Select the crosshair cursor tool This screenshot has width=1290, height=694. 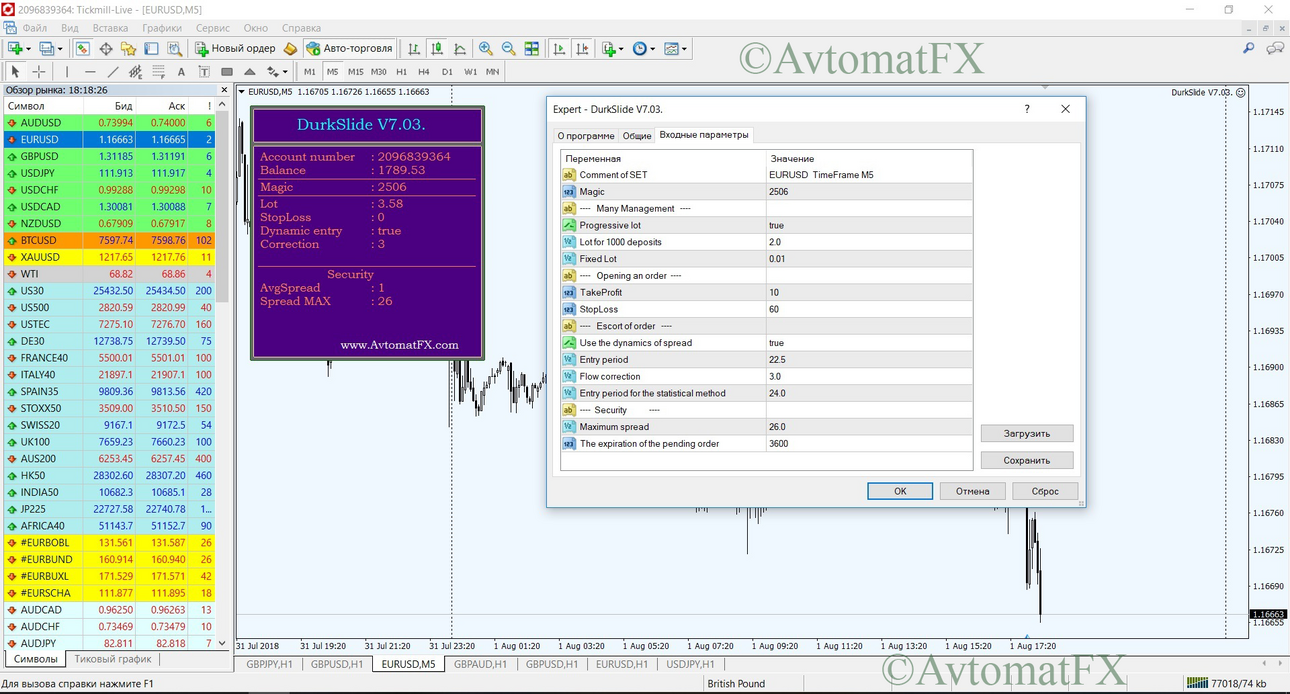tap(39, 71)
